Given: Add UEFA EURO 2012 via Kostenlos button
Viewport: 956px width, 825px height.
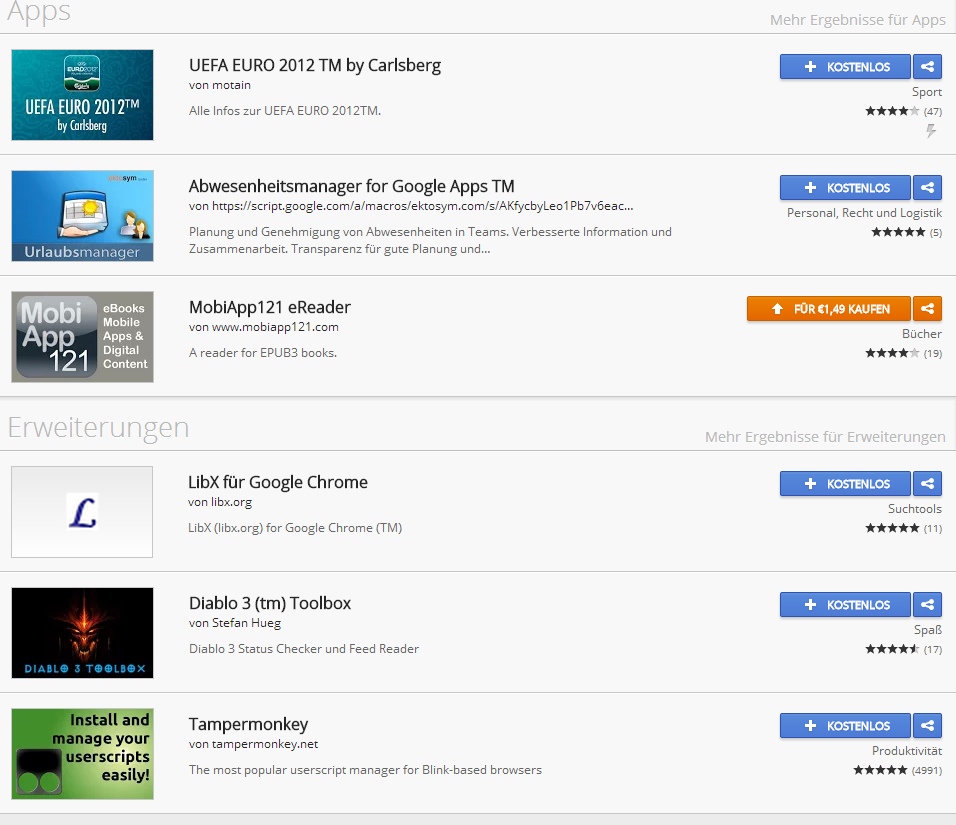Looking at the screenshot, I should click(x=845, y=66).
